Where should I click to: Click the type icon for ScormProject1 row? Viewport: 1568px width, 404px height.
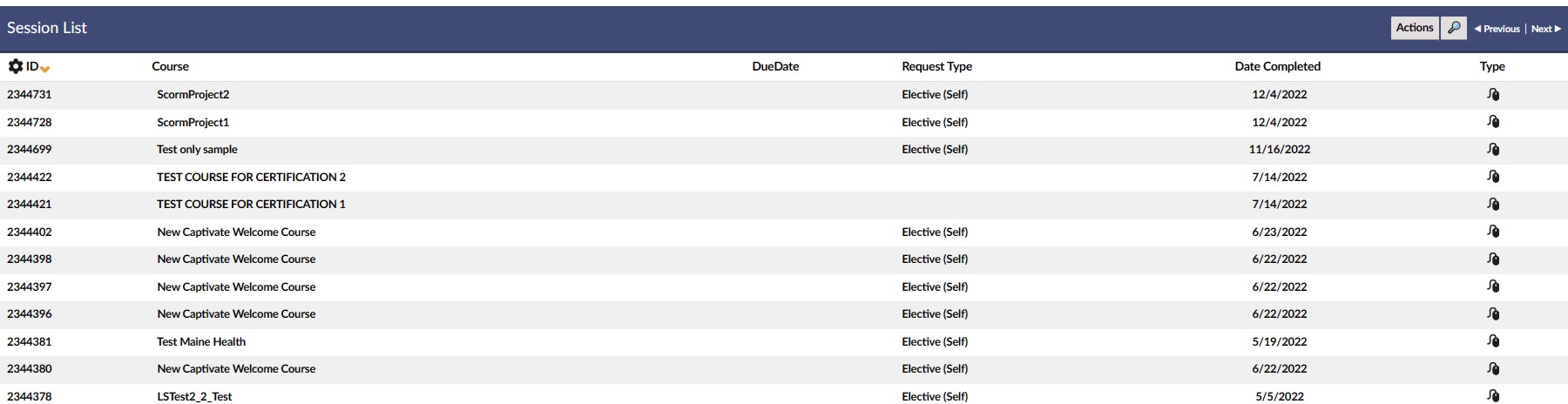tap(1492, 122)
